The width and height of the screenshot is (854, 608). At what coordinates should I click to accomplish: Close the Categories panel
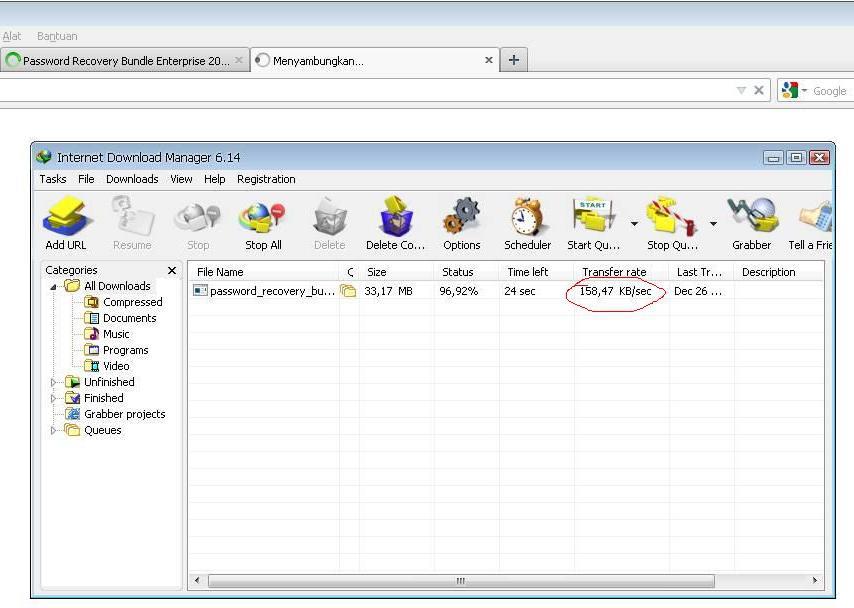172,270
